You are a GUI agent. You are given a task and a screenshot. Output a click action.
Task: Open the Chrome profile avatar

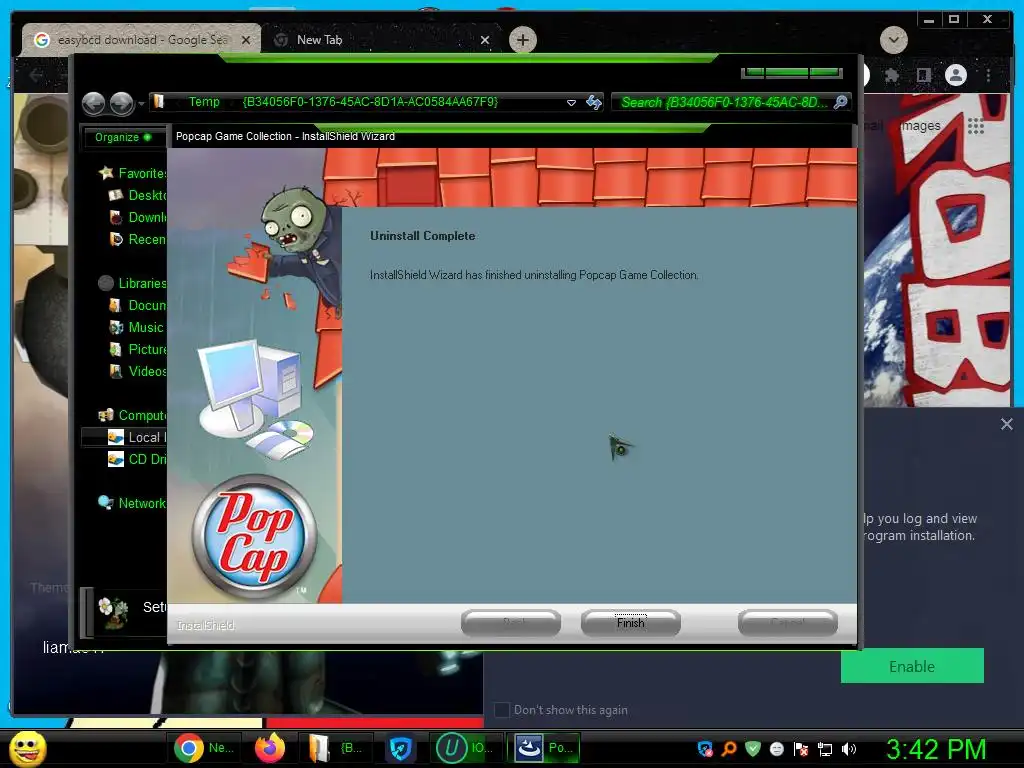[x=955, y=76]
